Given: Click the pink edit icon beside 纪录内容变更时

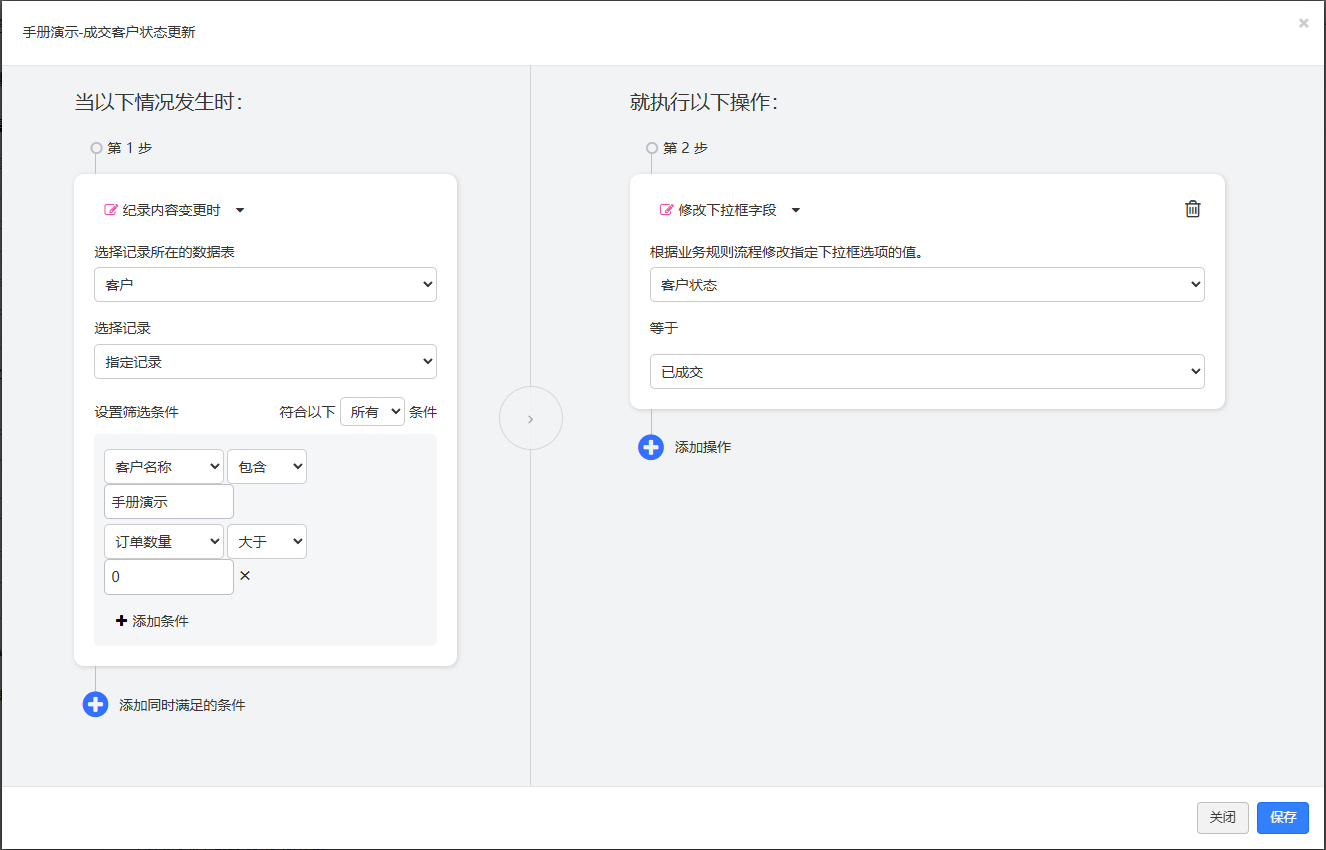Looking at the screenshot, I should [x=111, y=210].
